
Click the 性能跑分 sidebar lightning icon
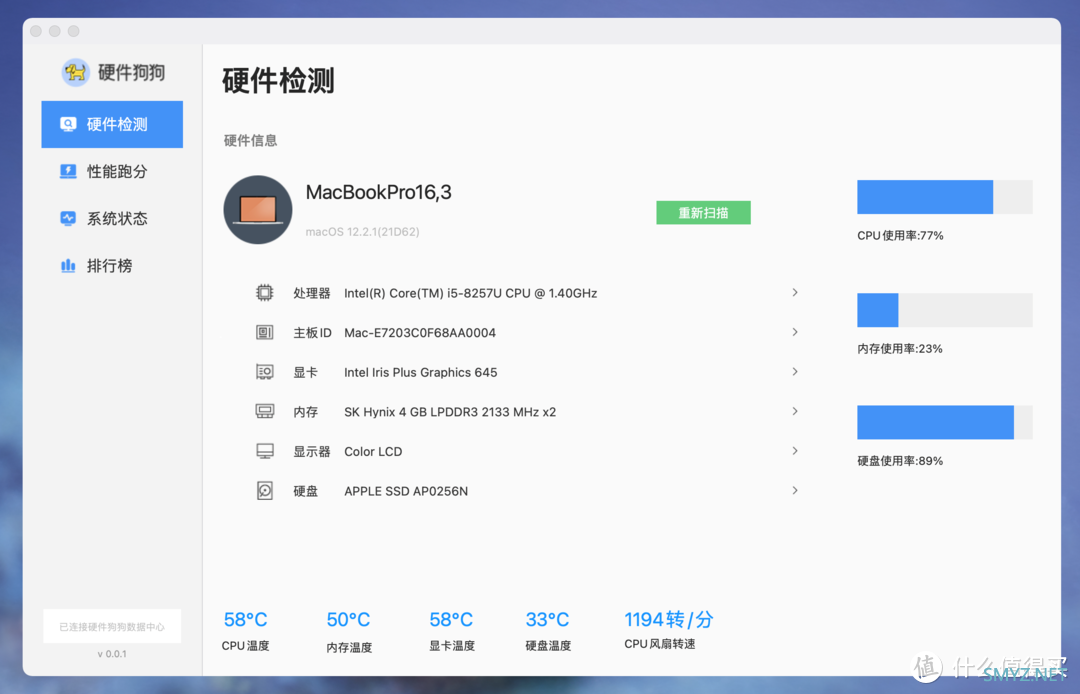point(68,171)
